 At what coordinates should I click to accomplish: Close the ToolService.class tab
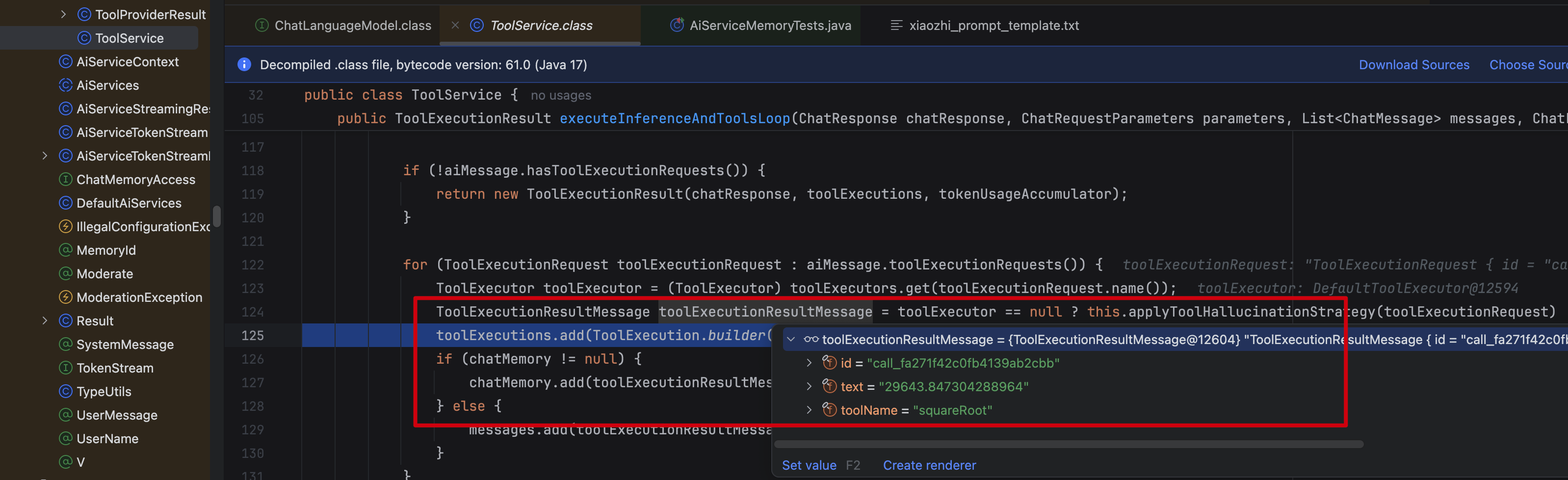tap(455, 25)
